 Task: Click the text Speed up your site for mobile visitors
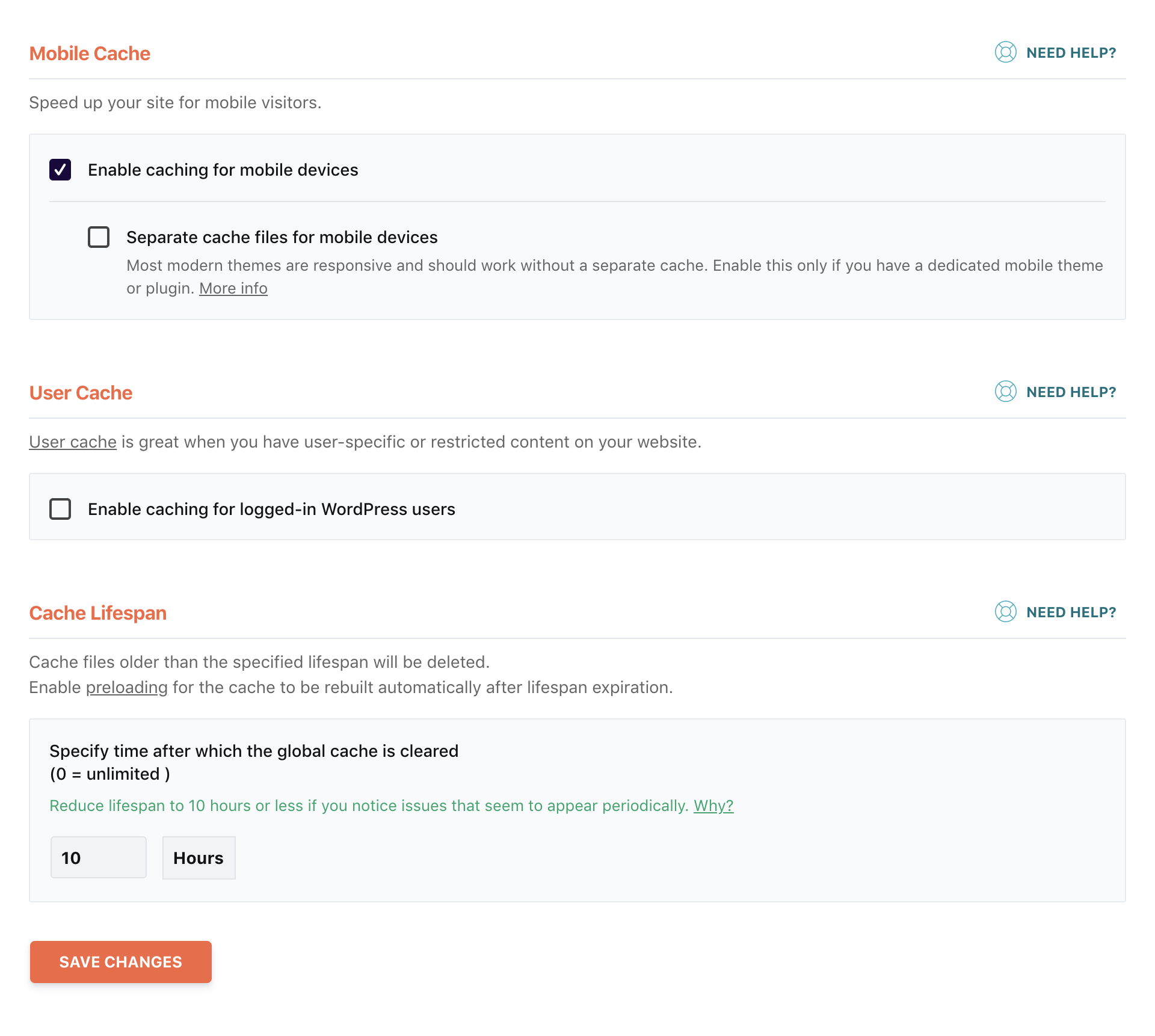click(x=175, y=103)
